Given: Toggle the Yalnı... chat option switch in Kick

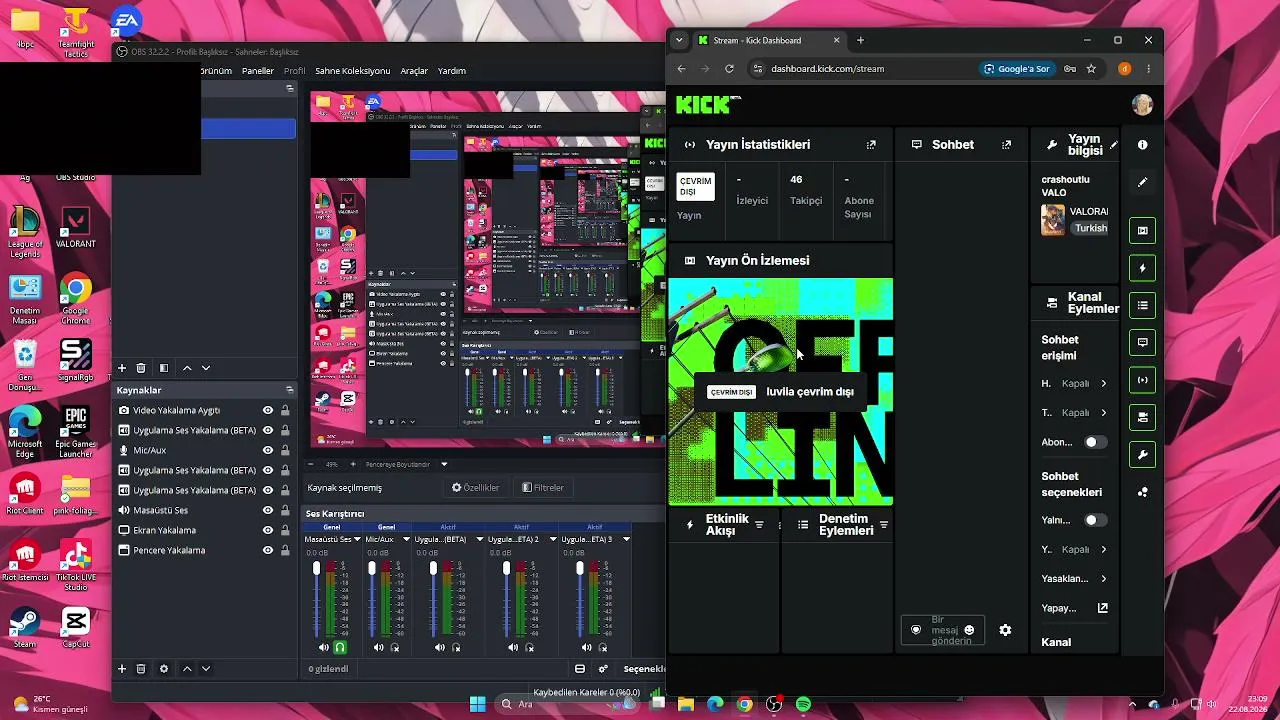Looking at the screenshot, I should [1096, 520].
